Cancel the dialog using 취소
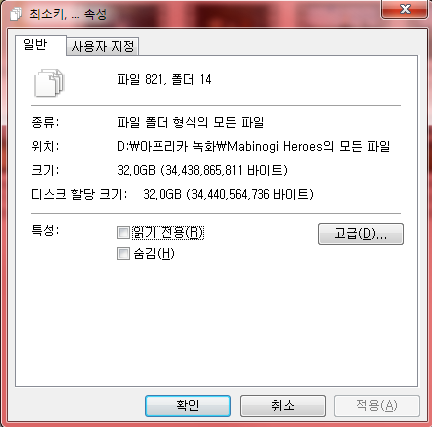The width and height of the screenshot is (432, 427). 283,405
